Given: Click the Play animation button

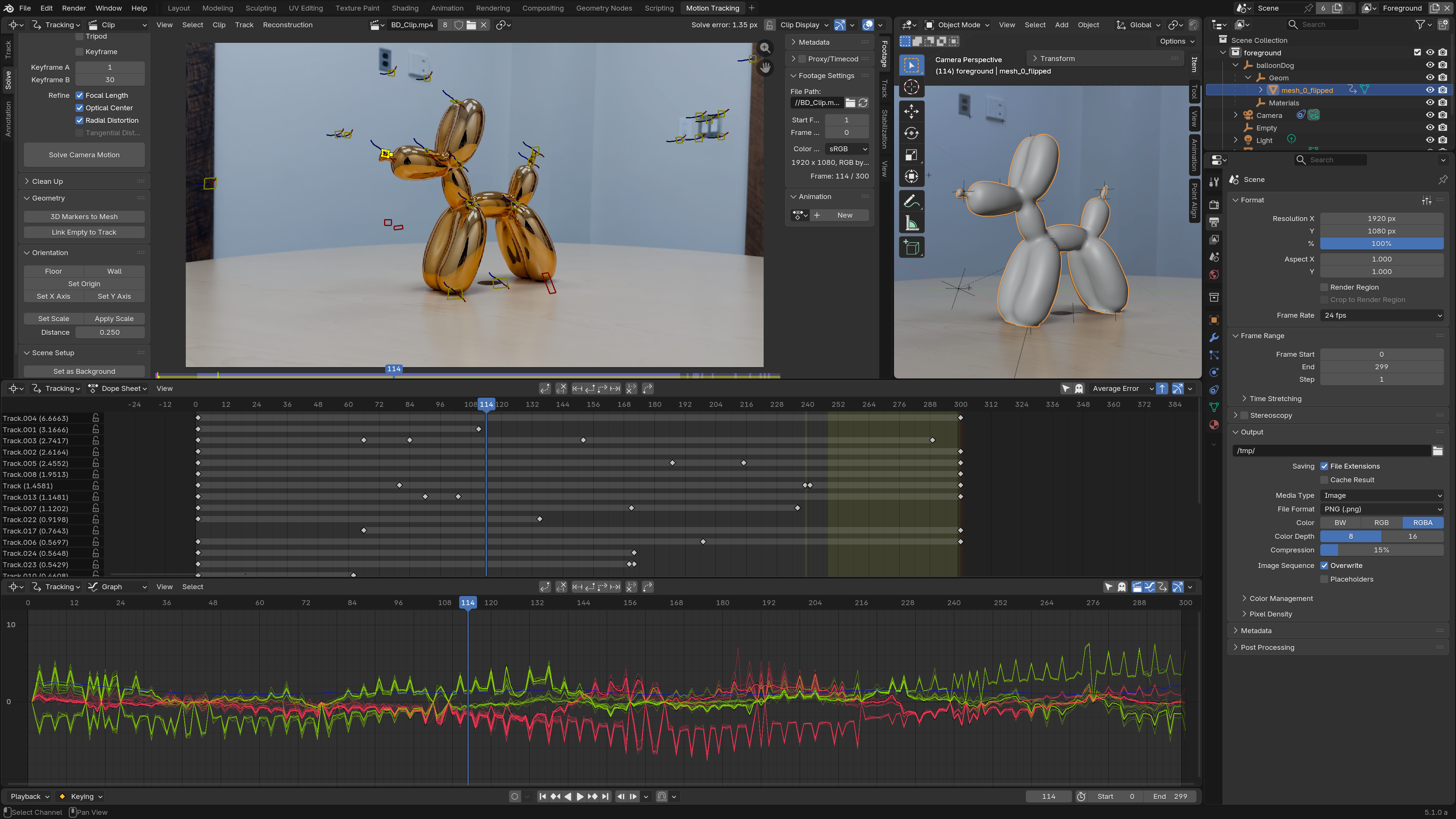Looking at the screenshot, I should (x=580, y=796).
